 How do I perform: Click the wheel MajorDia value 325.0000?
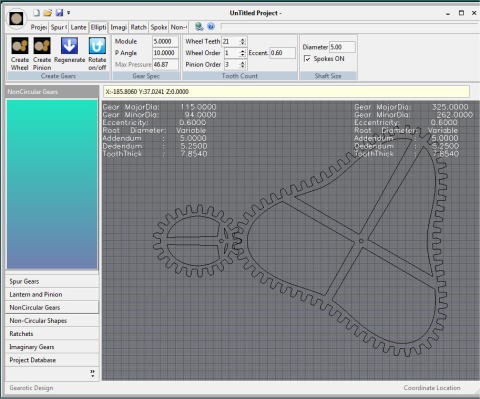(450, 107)
